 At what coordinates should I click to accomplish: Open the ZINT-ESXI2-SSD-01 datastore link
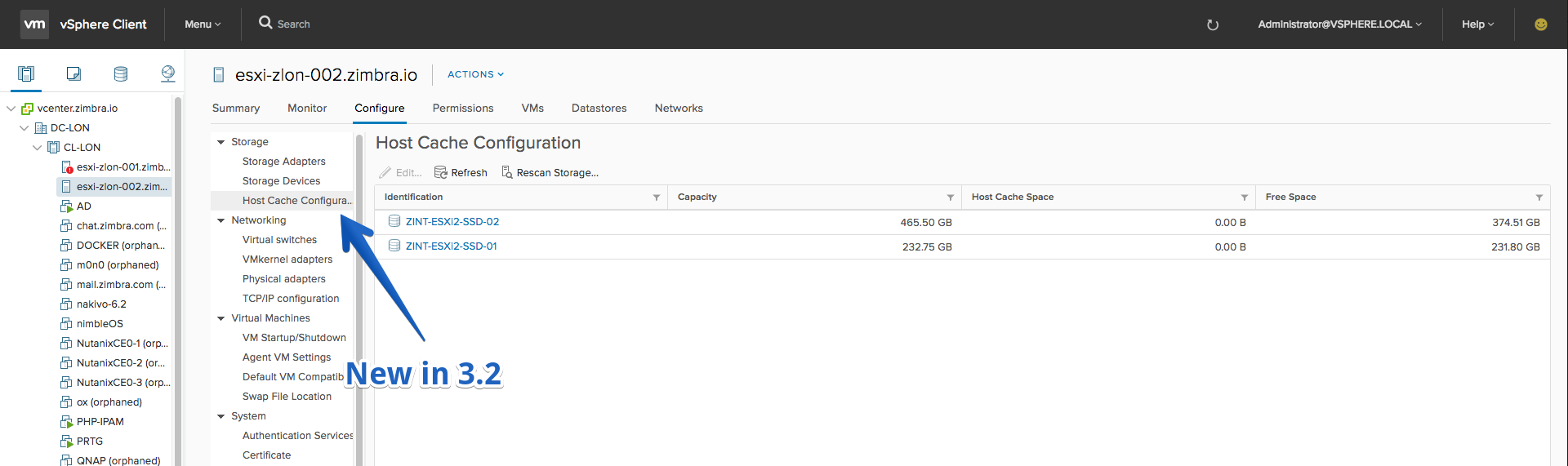click(452, 246)
